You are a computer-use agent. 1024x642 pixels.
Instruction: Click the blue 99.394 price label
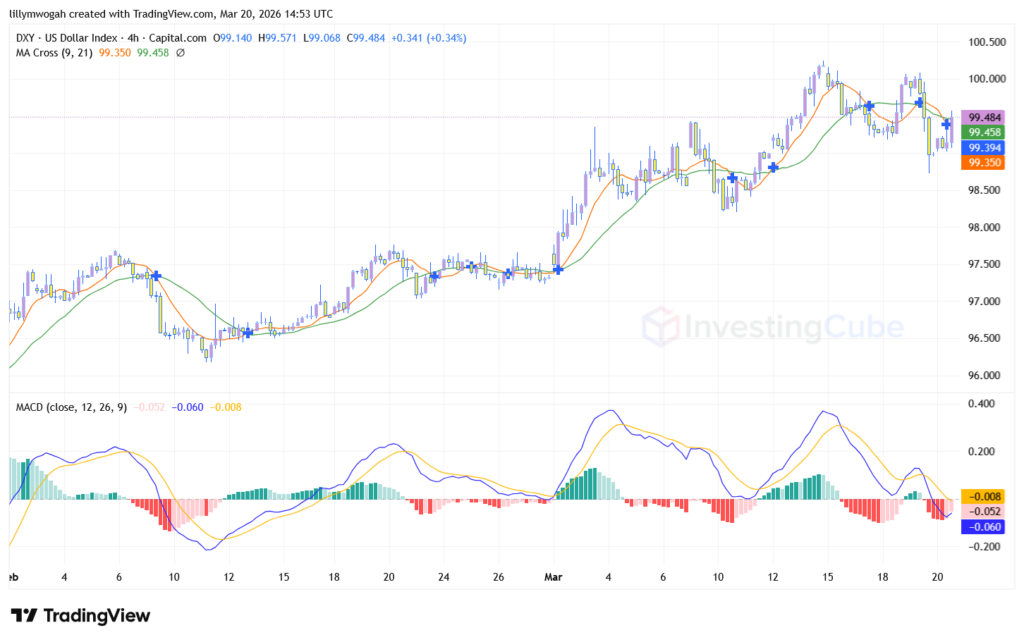click(x=980, y=147)
